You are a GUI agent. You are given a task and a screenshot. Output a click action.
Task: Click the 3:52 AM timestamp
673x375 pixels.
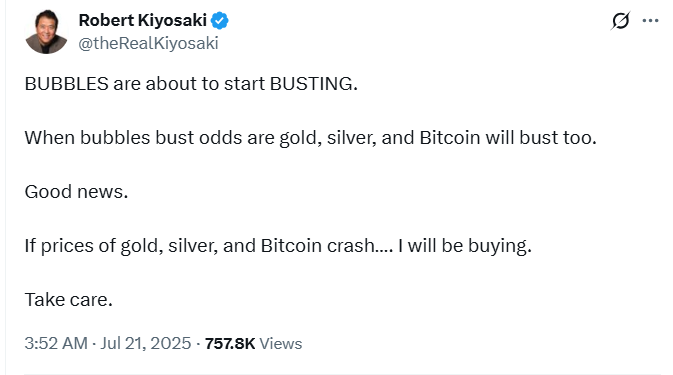click(56, 343)
